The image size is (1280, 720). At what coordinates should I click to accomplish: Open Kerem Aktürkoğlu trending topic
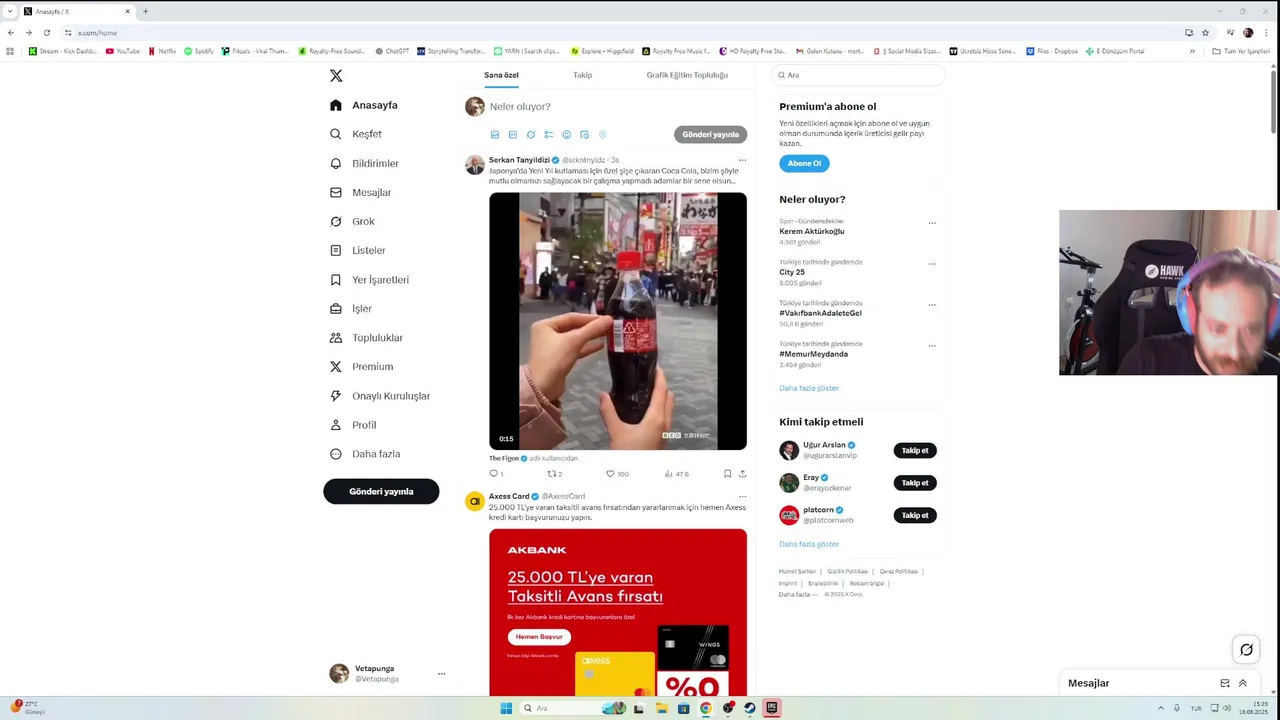812,231
